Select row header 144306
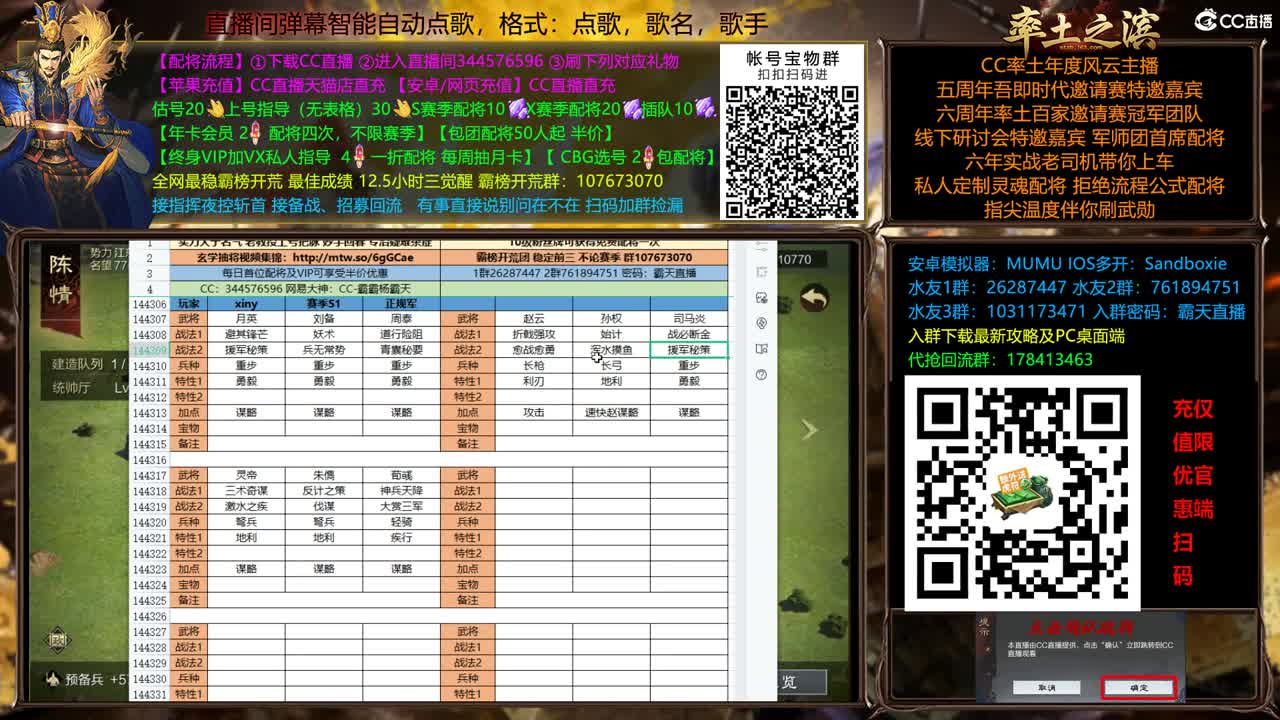This screenshot has width=1280, height=720. pos(149,303)
